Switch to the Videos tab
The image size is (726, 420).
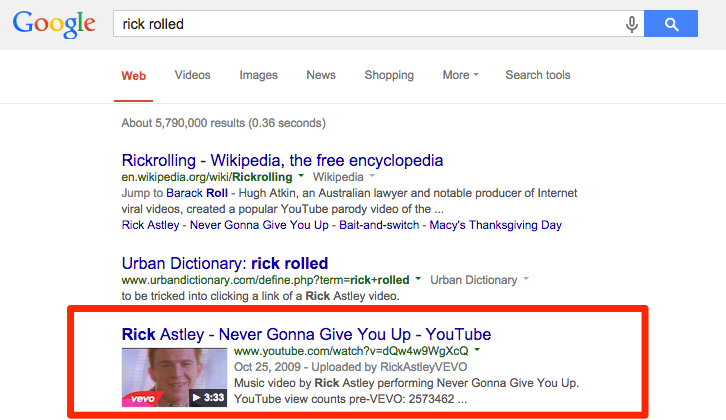coord(192,75)
